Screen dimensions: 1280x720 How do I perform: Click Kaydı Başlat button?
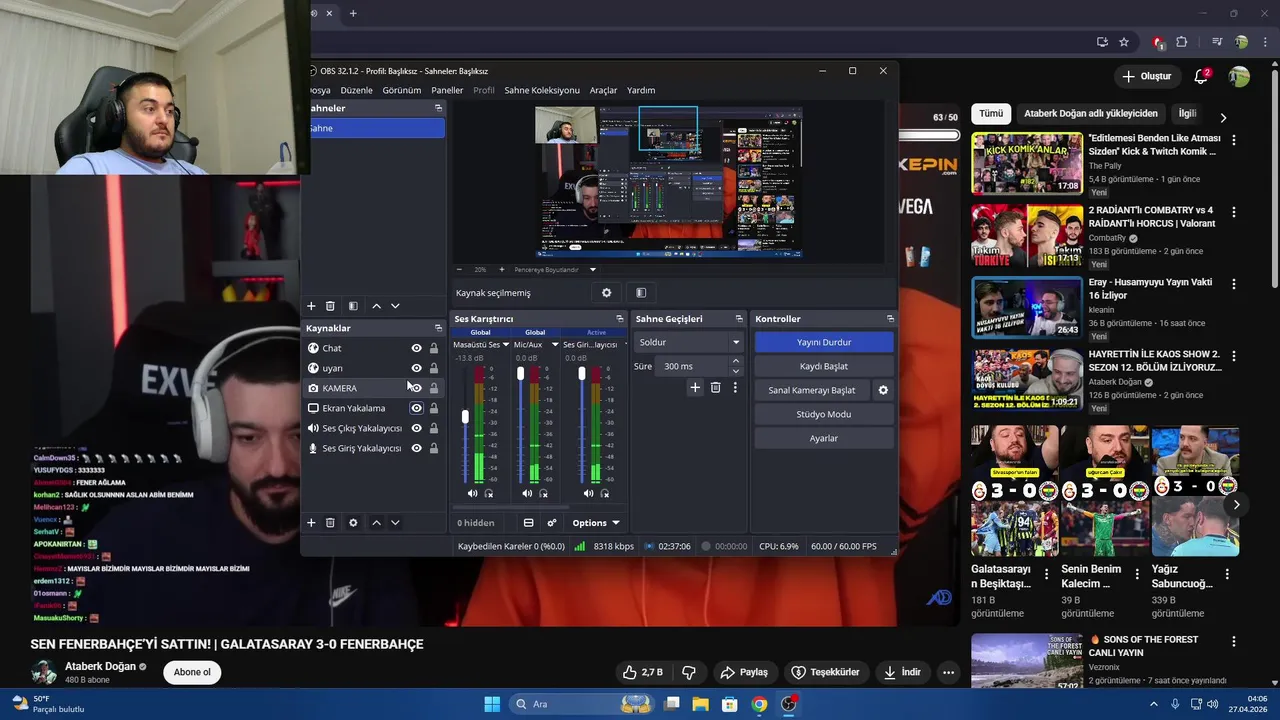pos(824,366)
